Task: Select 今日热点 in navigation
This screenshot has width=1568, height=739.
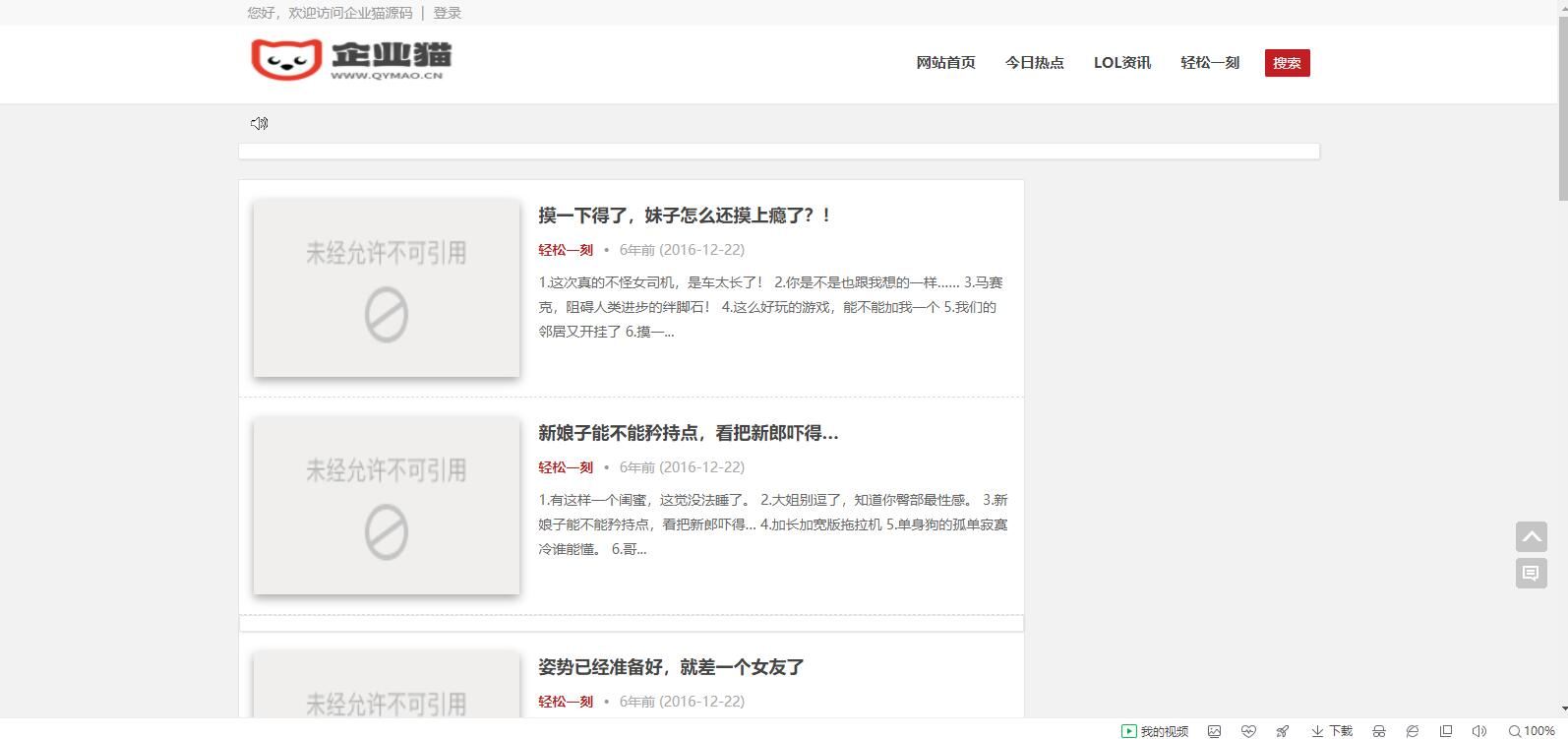Action: [1034, 63]
